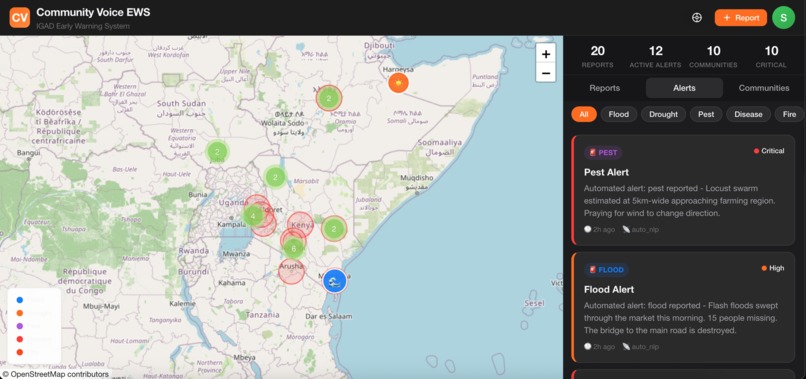
Task: Click the plus Report button
Action: tap(741, 17)
